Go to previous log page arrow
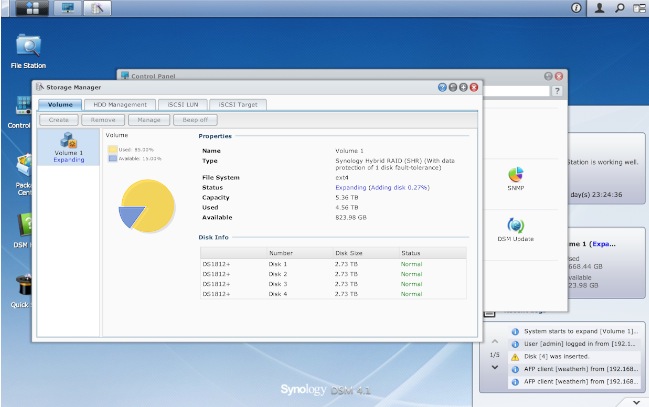Image resolution: width=649 pixels, height=407 pixels. pos(495,342)
